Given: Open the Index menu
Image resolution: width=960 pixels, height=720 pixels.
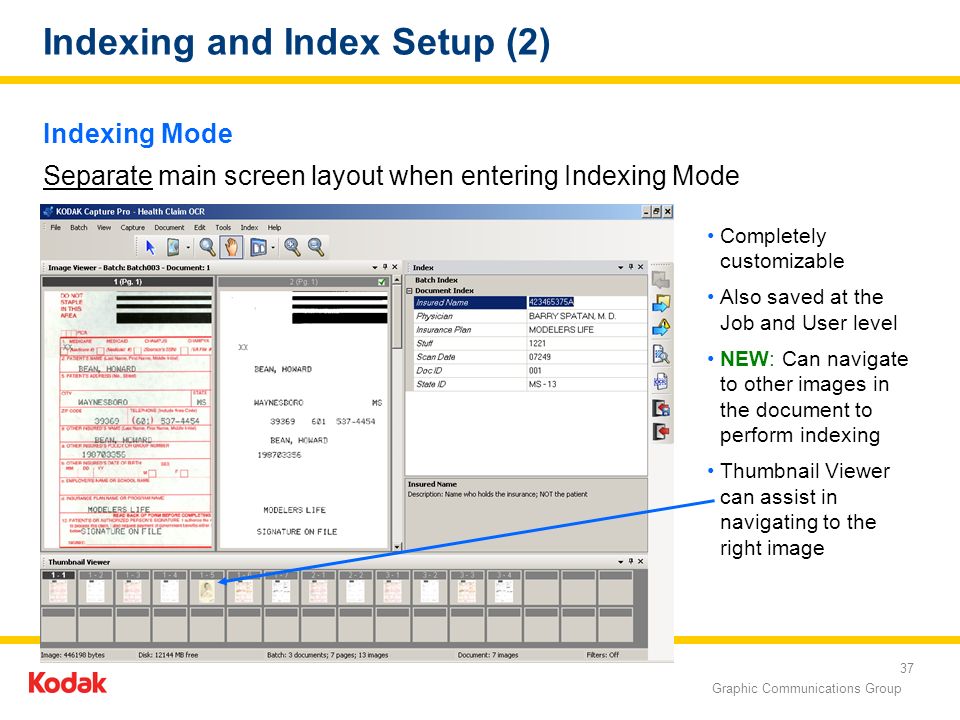Looking at the screenshot, I should click(x=249, y=227).
